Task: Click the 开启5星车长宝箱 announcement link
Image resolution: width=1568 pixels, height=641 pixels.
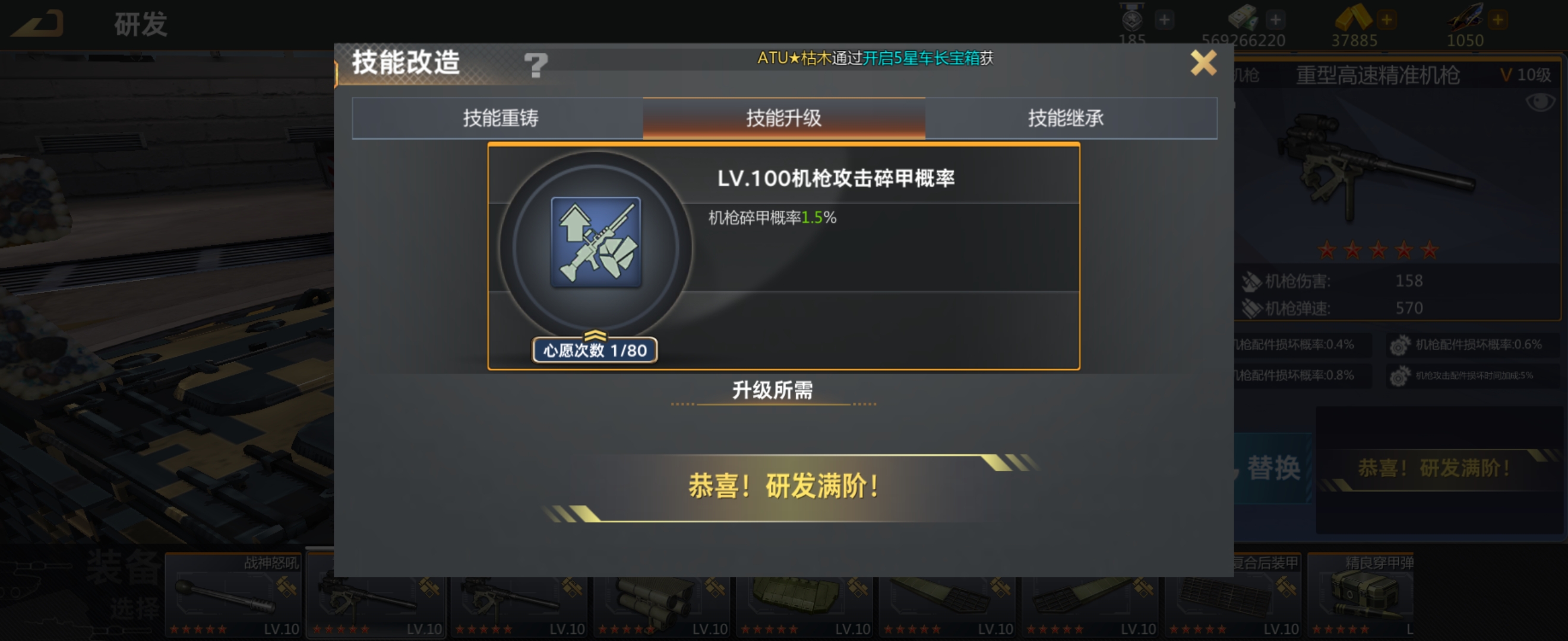Action: click(921, 58)
